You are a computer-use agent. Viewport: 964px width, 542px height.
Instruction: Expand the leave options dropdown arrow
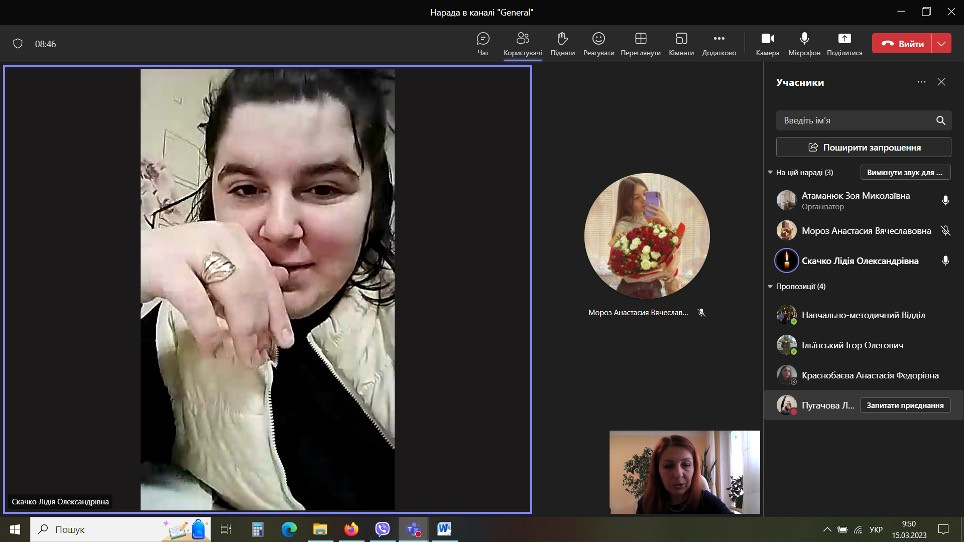click(x=942, y=44)
